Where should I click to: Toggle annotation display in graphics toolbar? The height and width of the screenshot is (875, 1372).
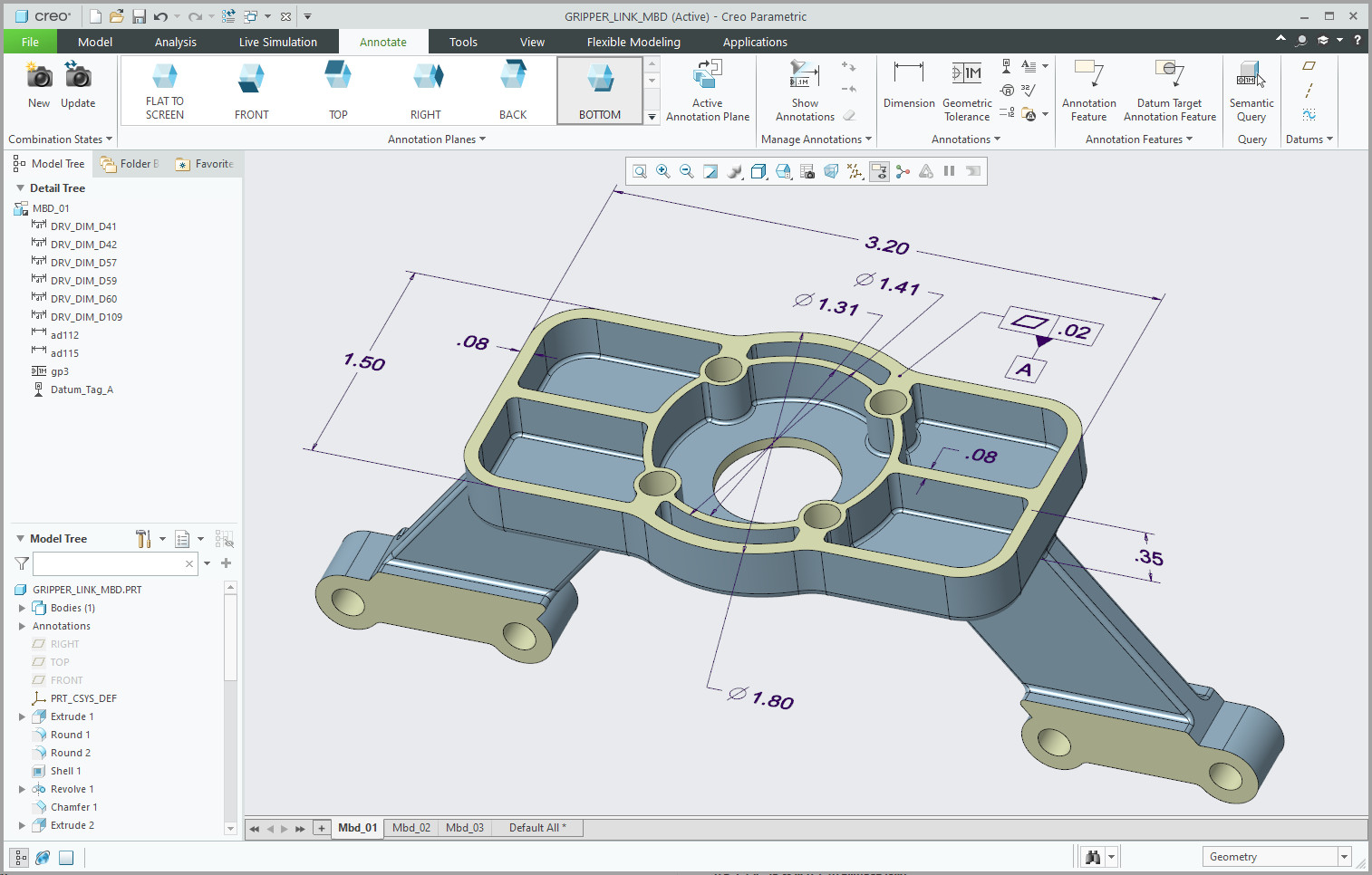879,171
